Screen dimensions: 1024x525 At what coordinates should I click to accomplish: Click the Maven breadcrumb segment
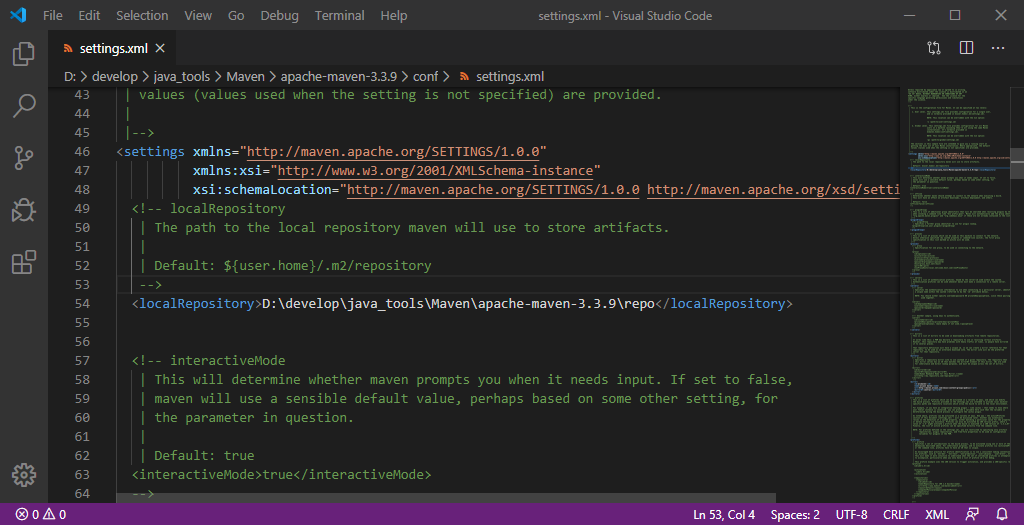246,76
